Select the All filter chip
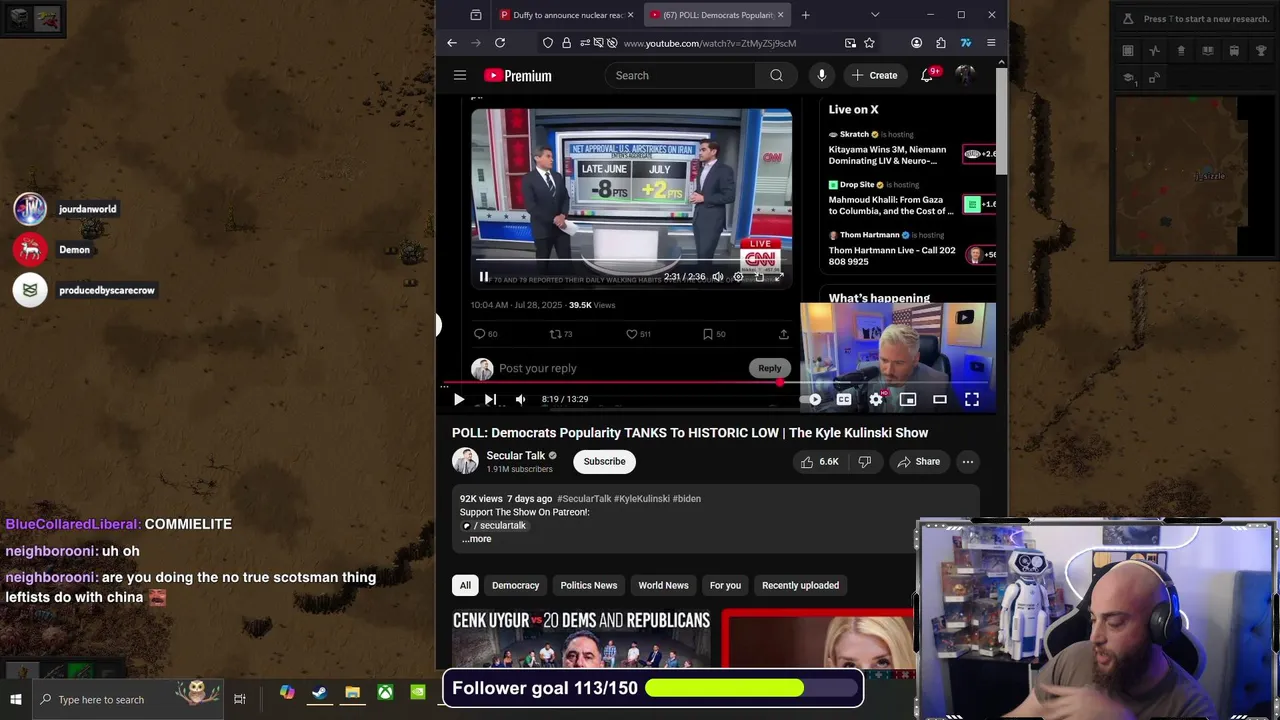The height and width of the screenshot is (720, 1280). tap(465, 585)
